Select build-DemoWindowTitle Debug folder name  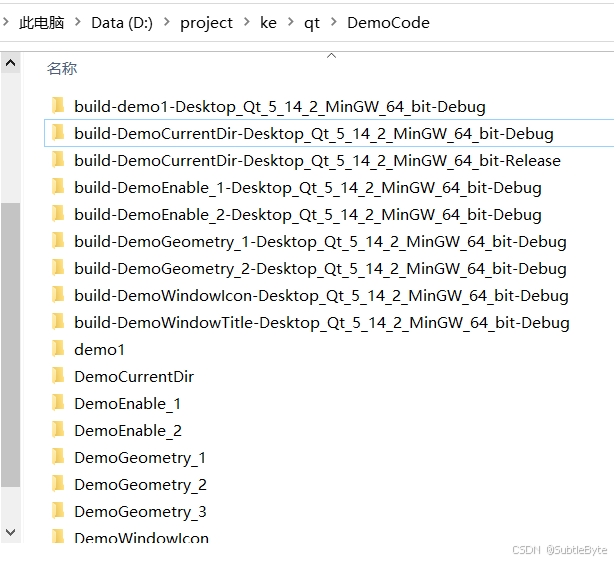[x=322, y=323]
